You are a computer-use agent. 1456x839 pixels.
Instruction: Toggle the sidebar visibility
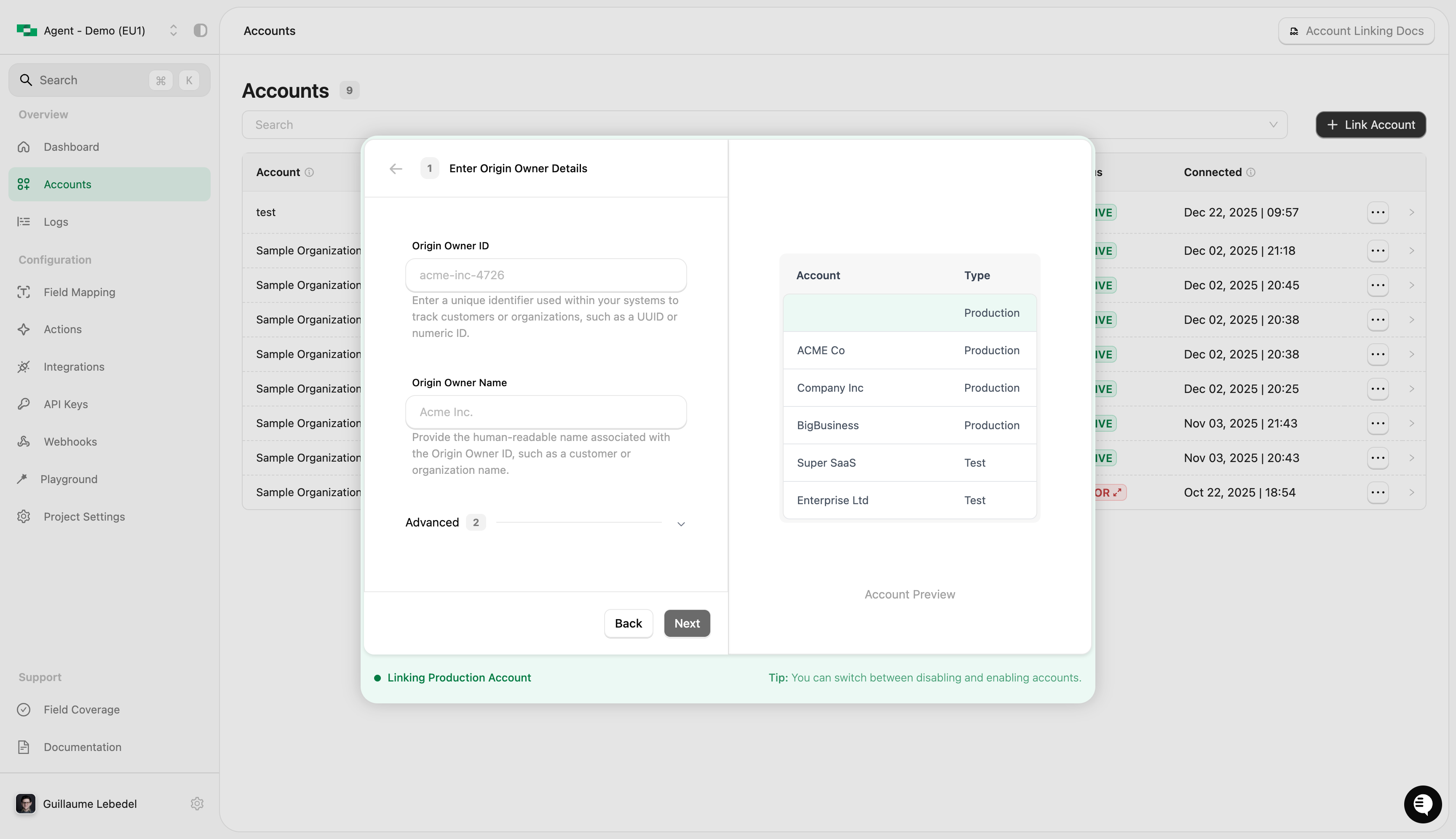[x=200, y=31]
